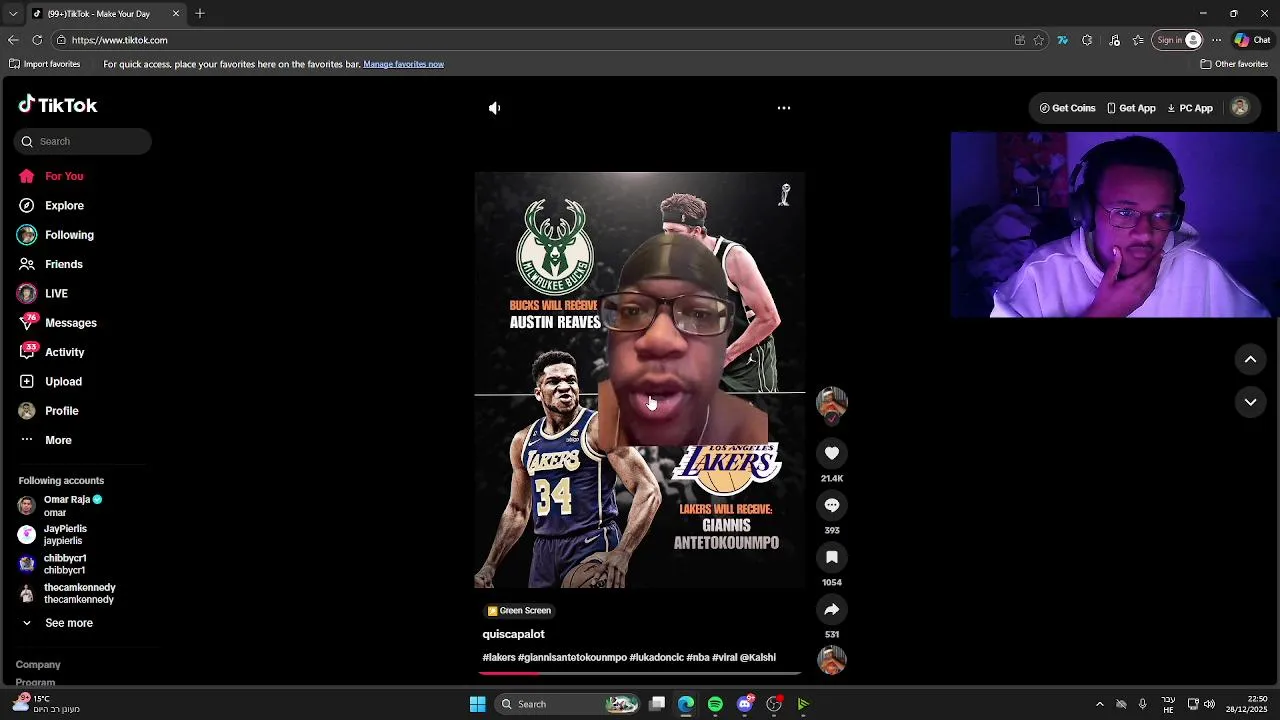Open the #lukadoncic hashtag

coord(656,658)
